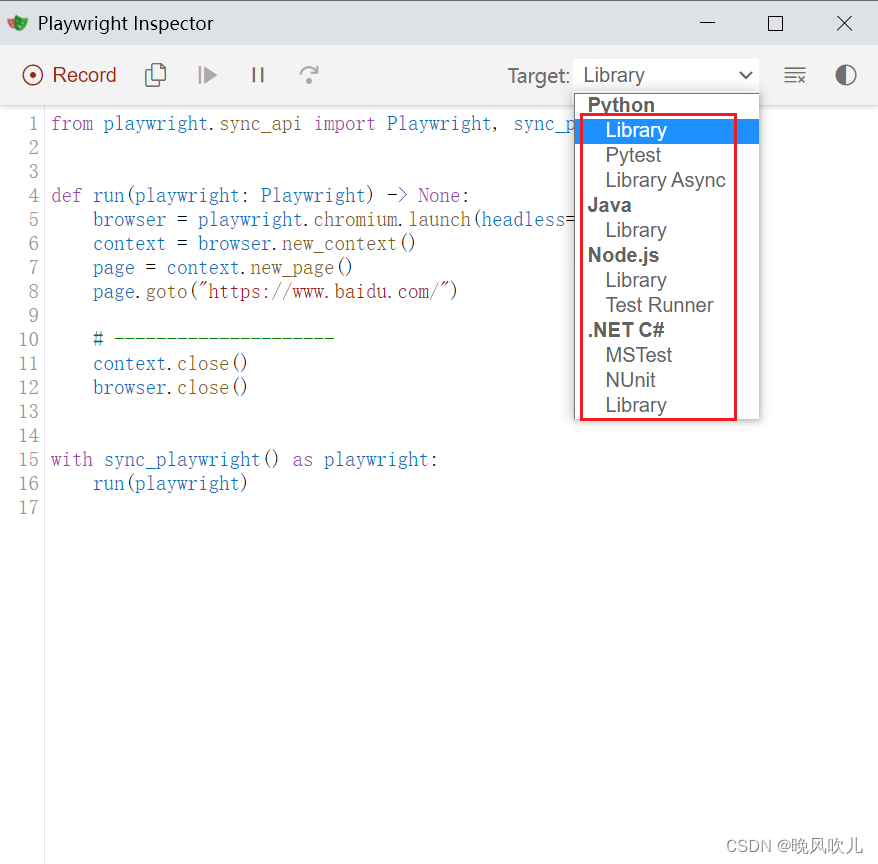Choose Pytest from the target list
878x864 pixels.
[x=667, y=155]
